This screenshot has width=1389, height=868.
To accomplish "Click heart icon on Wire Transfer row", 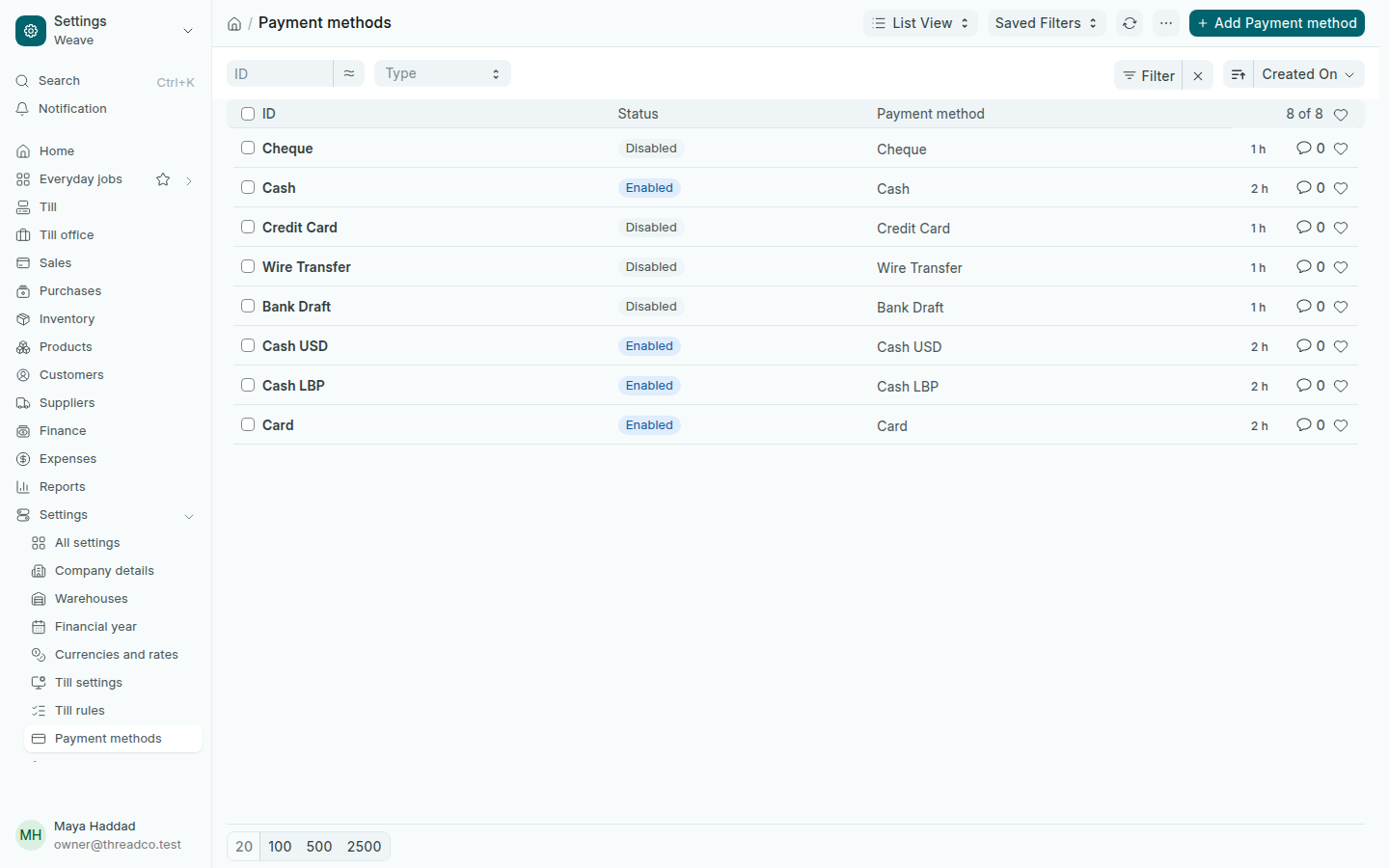I will tap(1341, 267).
